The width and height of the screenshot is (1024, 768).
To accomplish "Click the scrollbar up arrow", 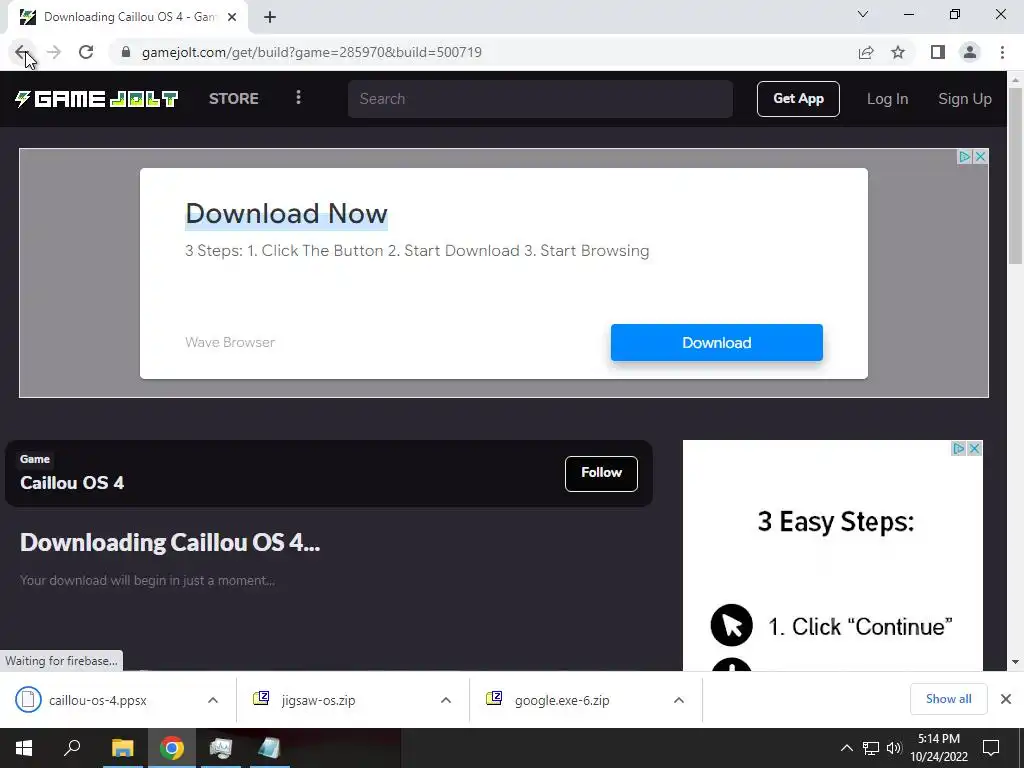I will point(1015,80).
